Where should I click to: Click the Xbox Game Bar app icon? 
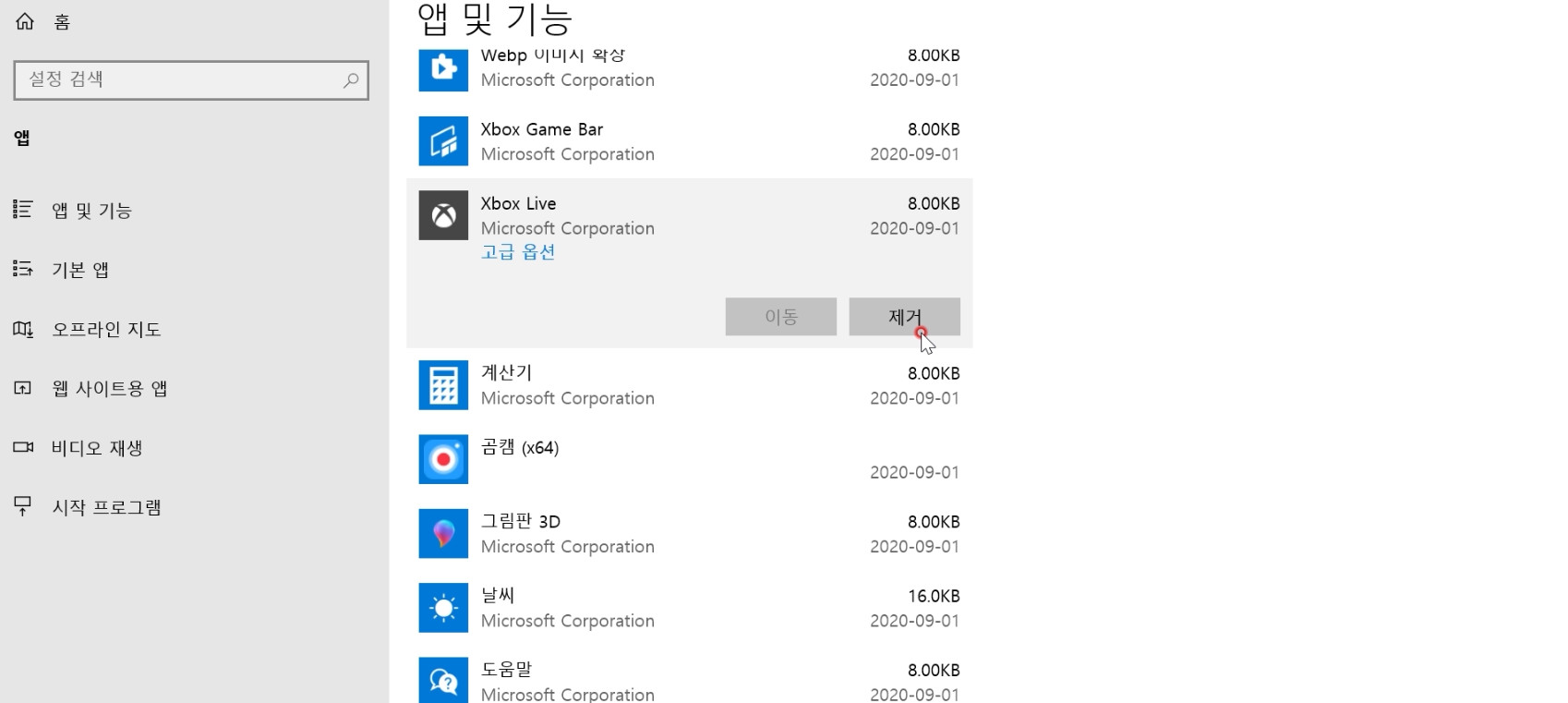443,141
